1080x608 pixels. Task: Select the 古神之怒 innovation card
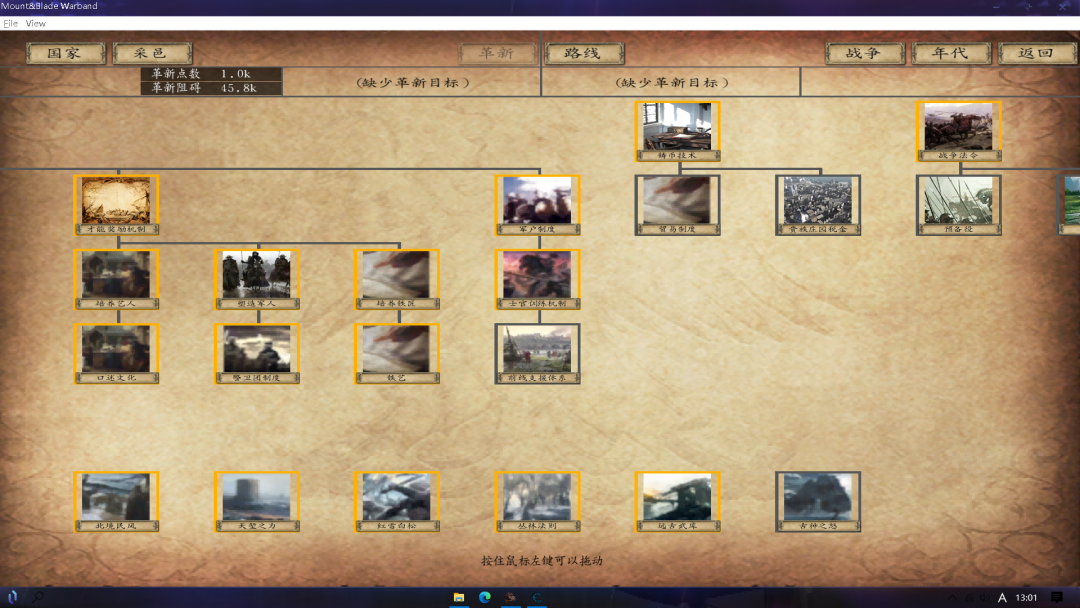click(x=818, y=502)
